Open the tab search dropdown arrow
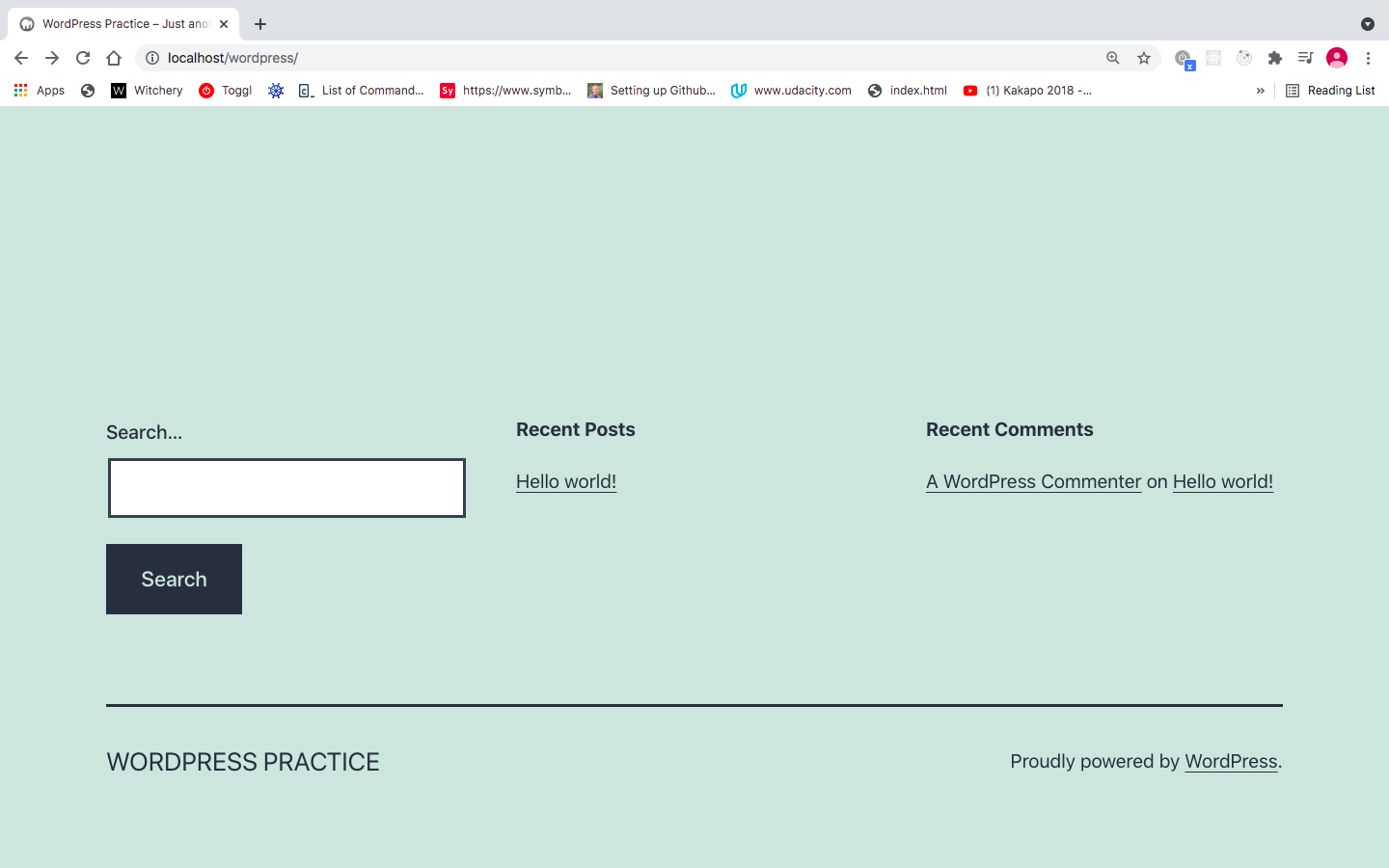The width and height of the screenshot is (1389, 868). [x=1368, y=24]
